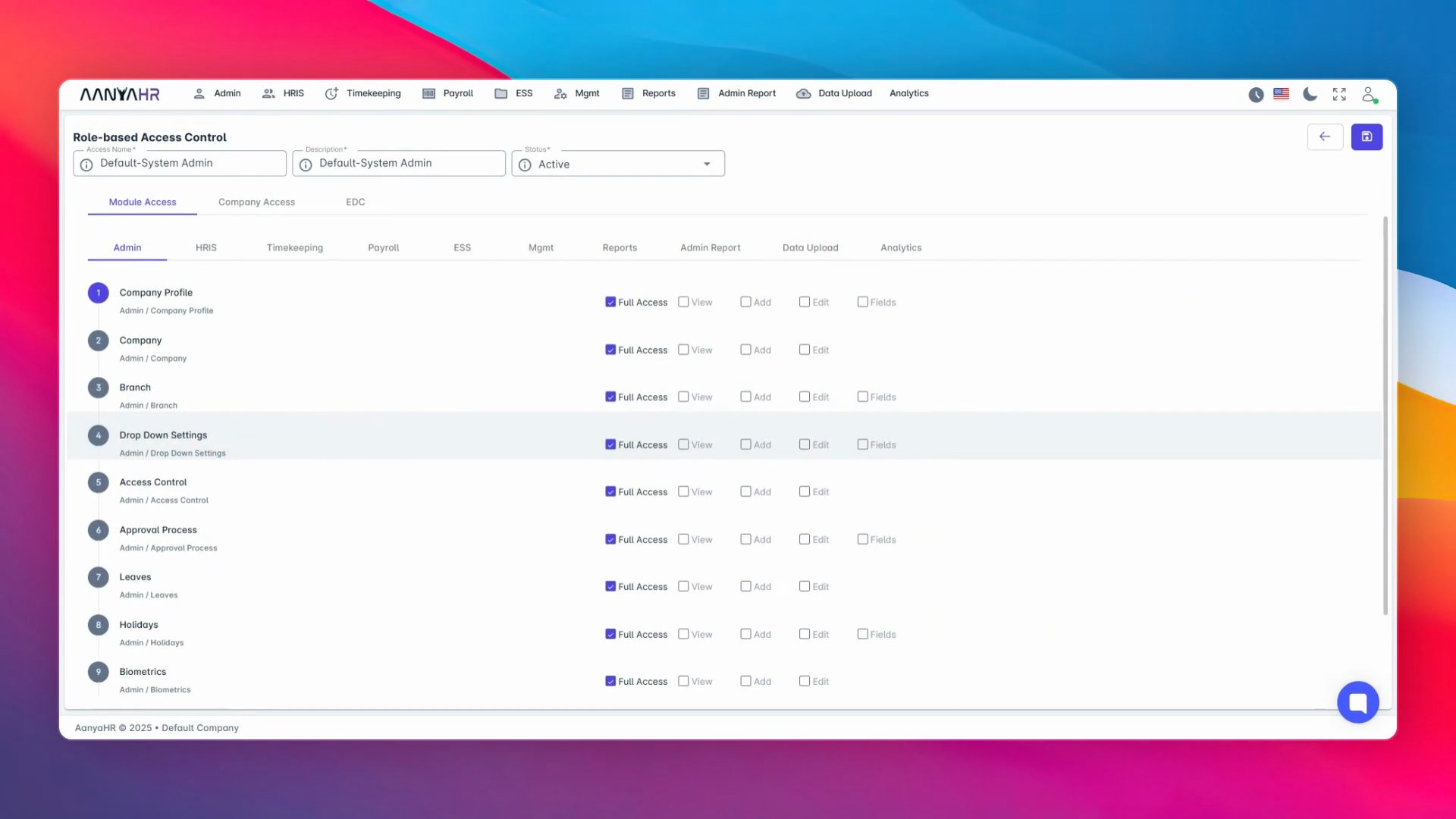Click the save icon button

point(1367,136)
